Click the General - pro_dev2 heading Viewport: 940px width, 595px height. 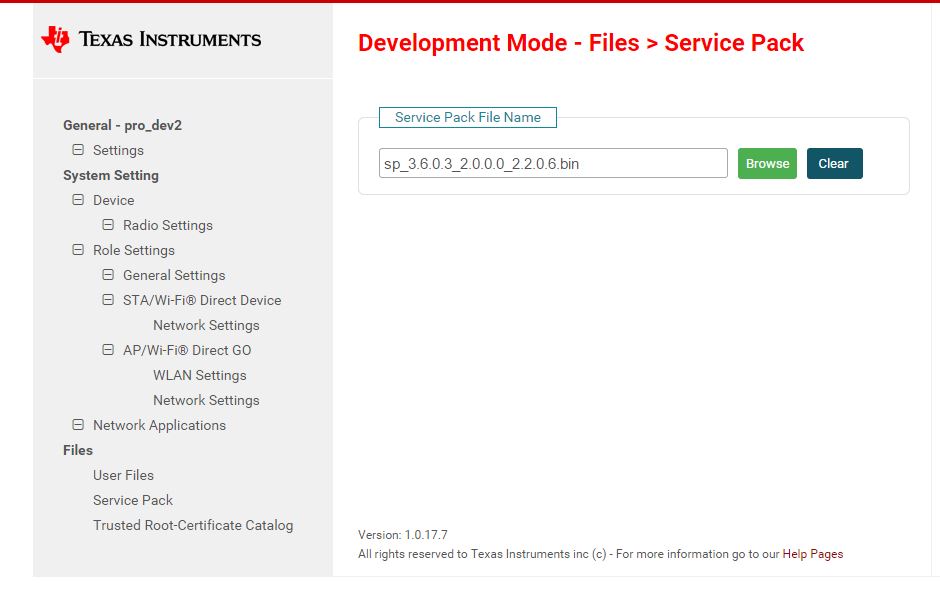click(122, 125)
